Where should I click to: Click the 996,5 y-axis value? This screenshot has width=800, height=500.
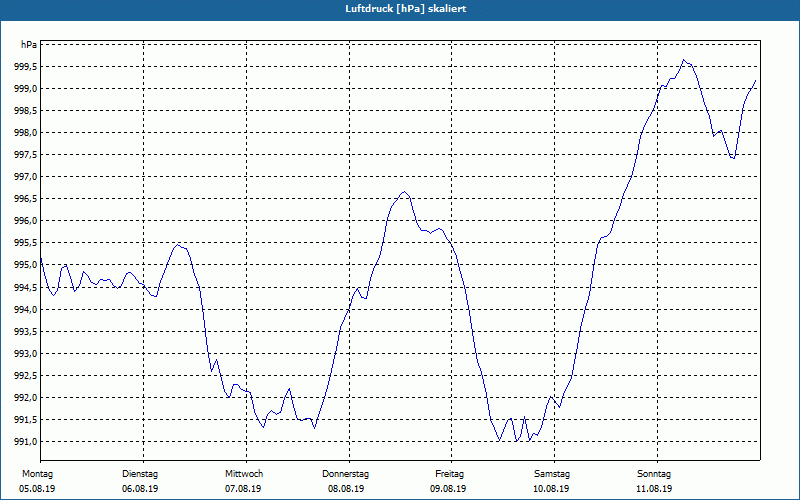pos(26,199)
